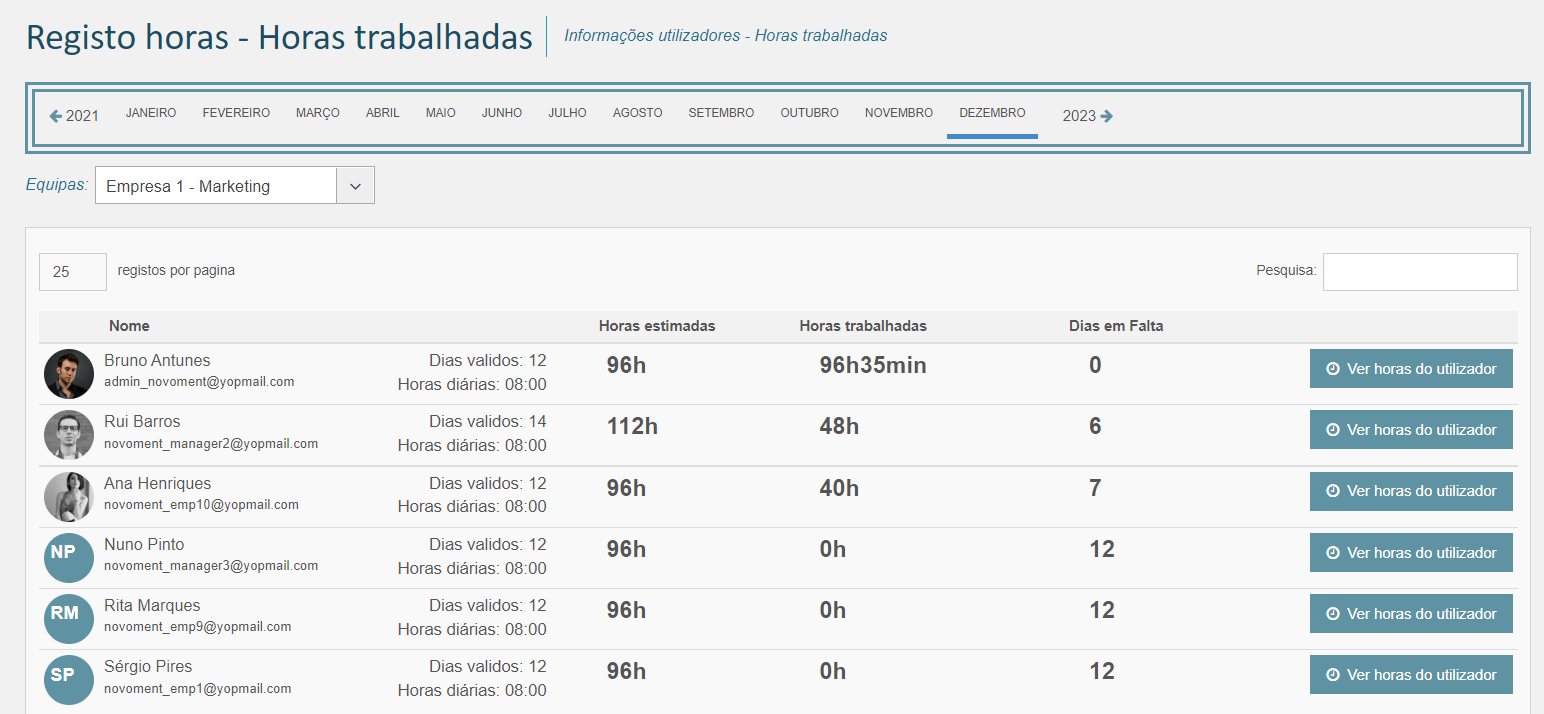
Task: Click into the Pesquisa search field
Action: pos(1419,272)
